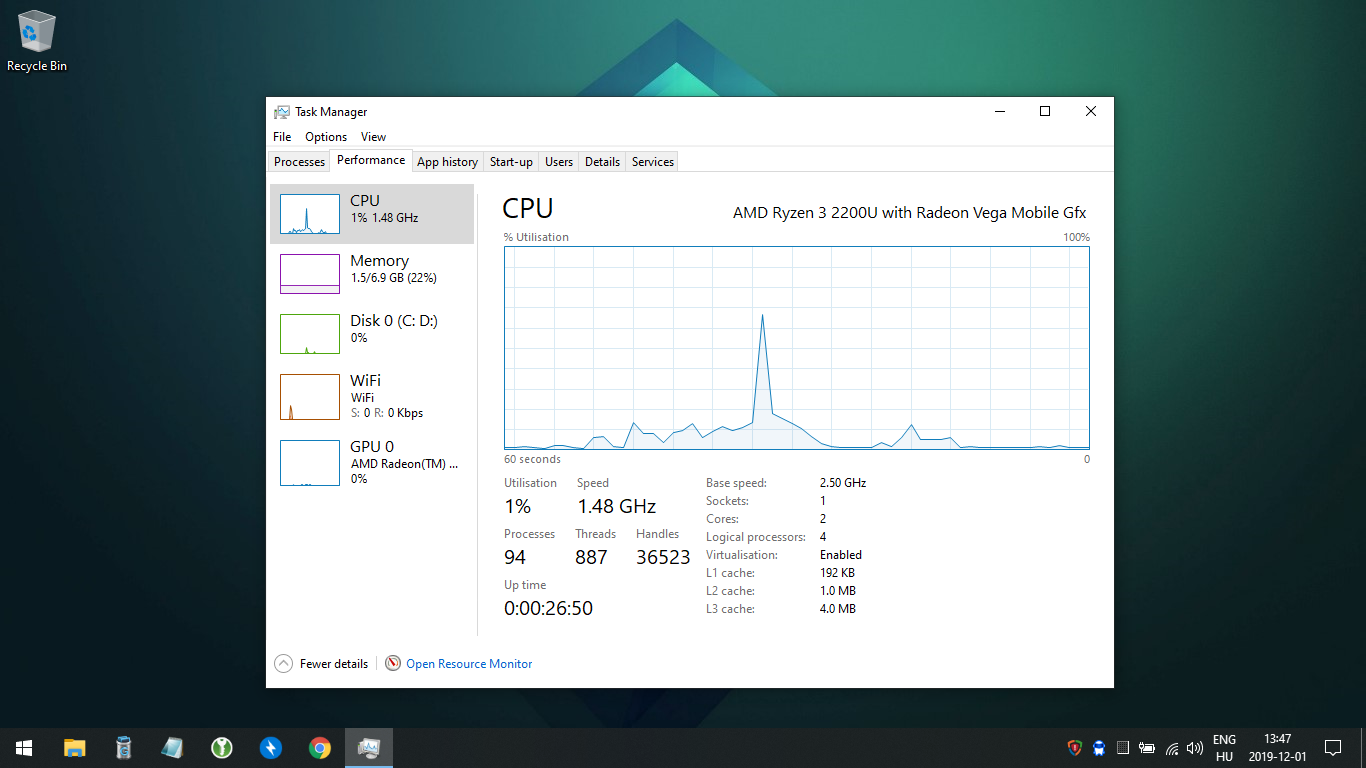This screenshot has width=1366, height=768.
Task: Open the Options menu
Action: (326, 137)
